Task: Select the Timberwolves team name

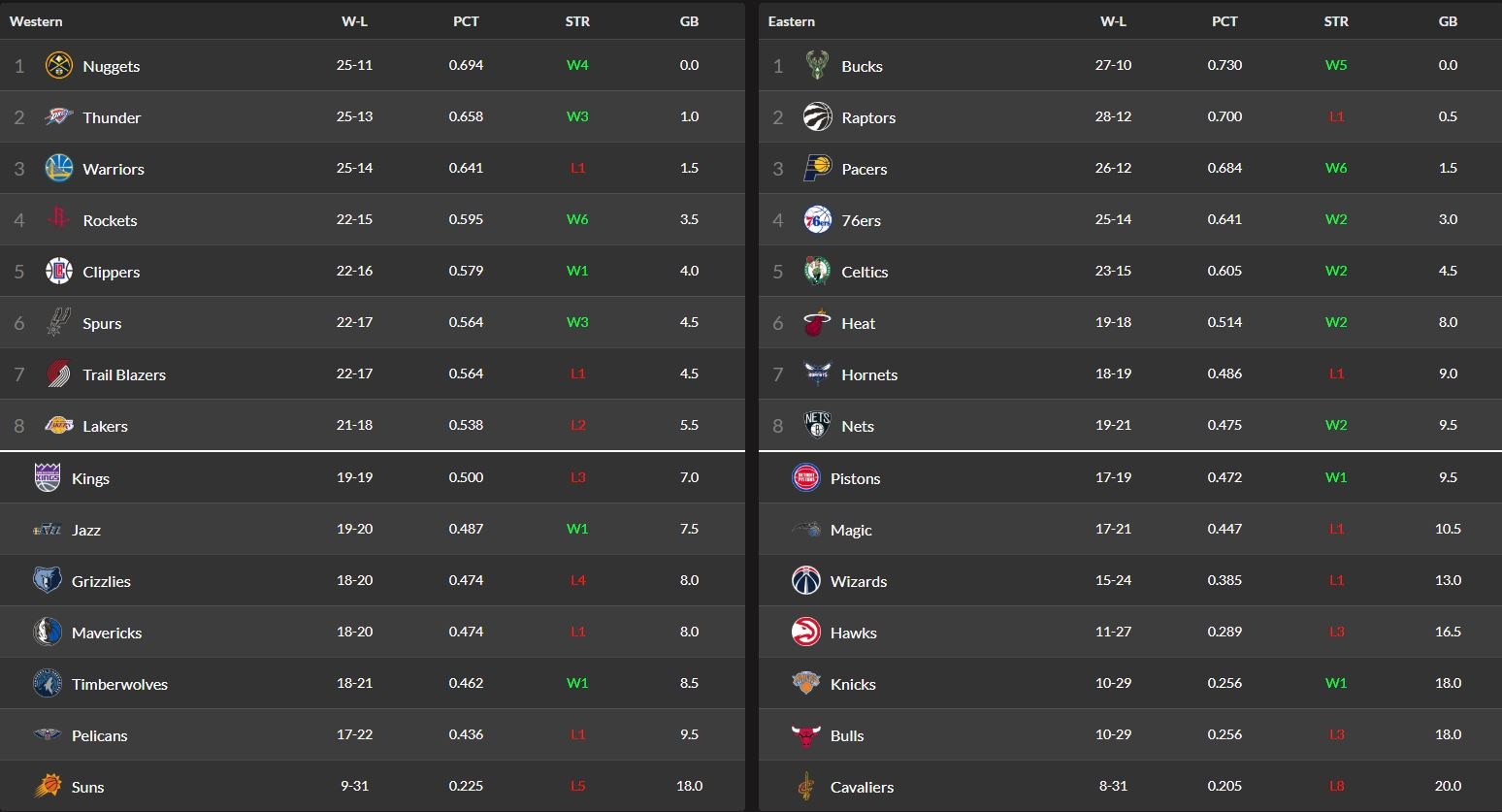Action: click(119, 684)
